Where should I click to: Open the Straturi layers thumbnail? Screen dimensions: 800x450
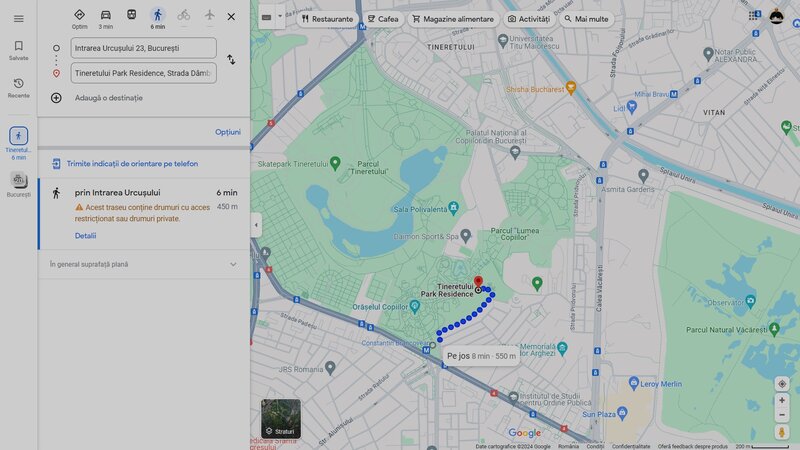coord(280,418)
